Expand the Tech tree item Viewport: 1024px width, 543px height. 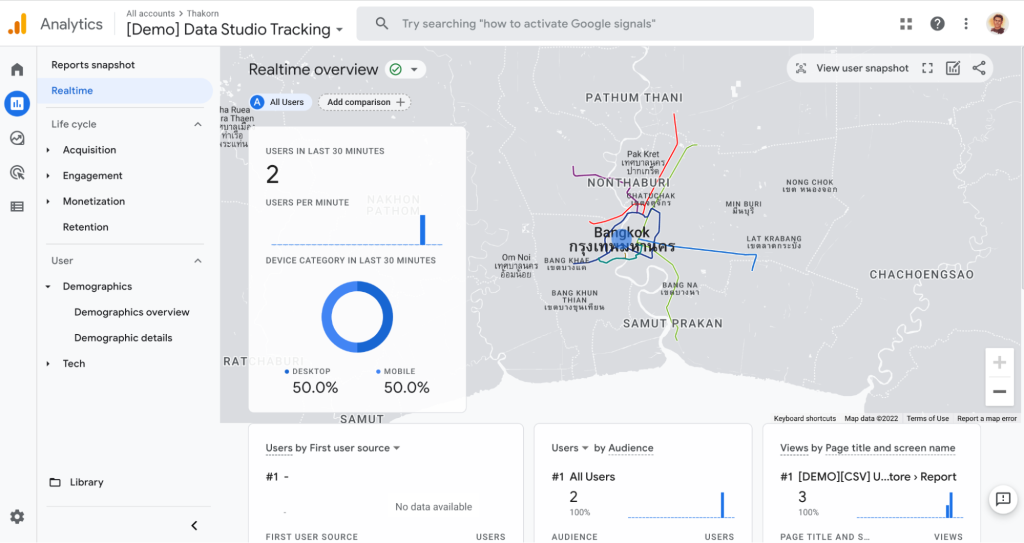pos(48,363)
